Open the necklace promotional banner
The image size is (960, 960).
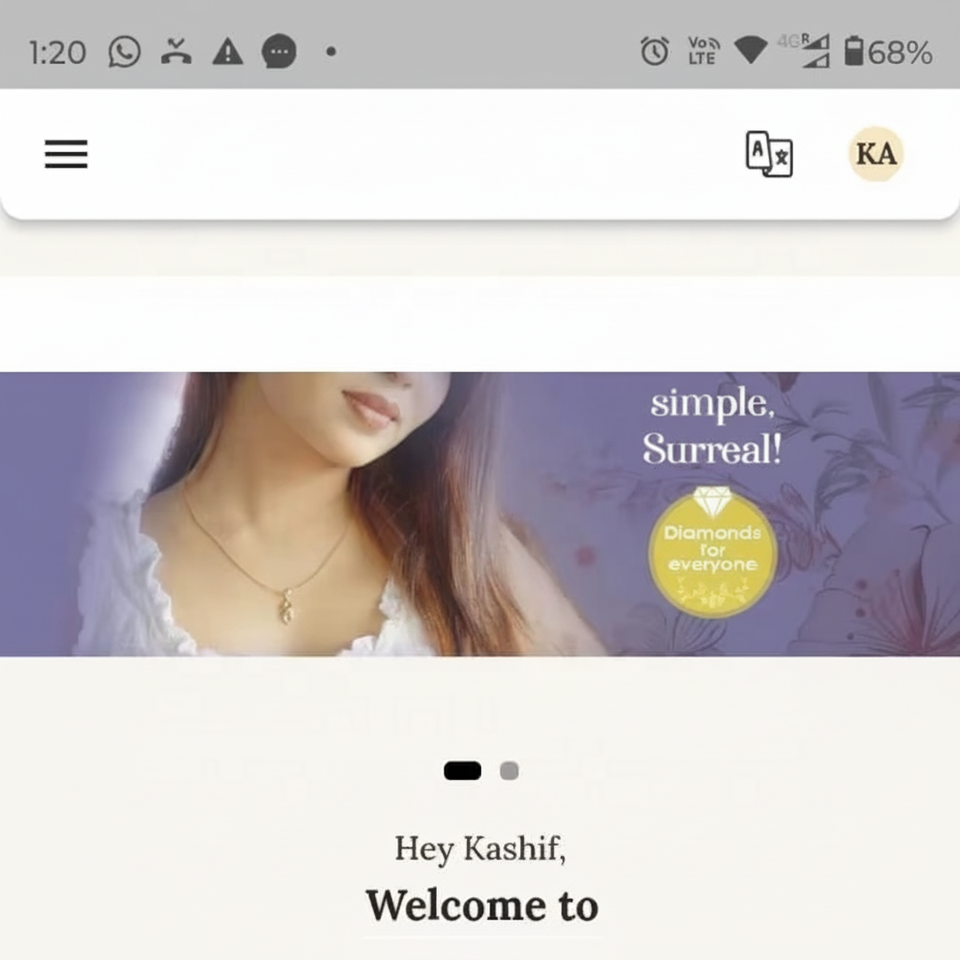pos(480,514)
